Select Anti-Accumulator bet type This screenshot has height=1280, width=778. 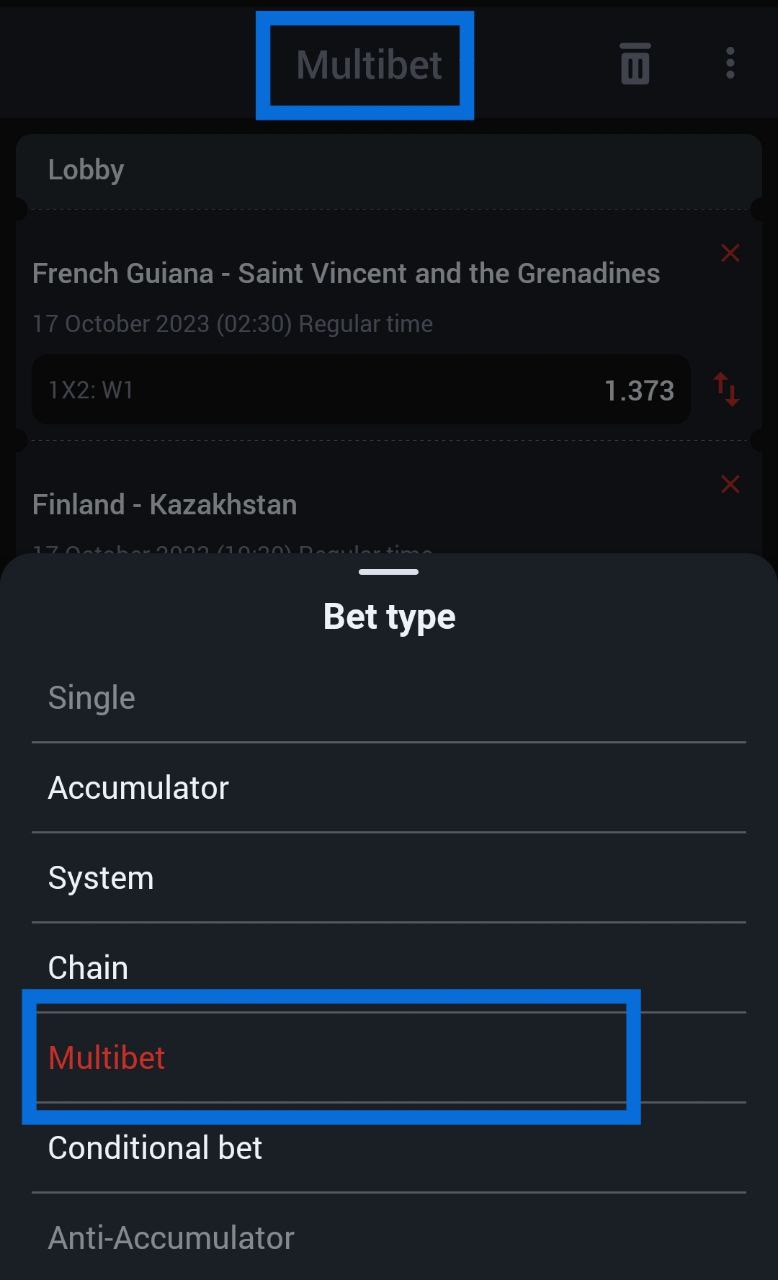(x=171, y=1238)
